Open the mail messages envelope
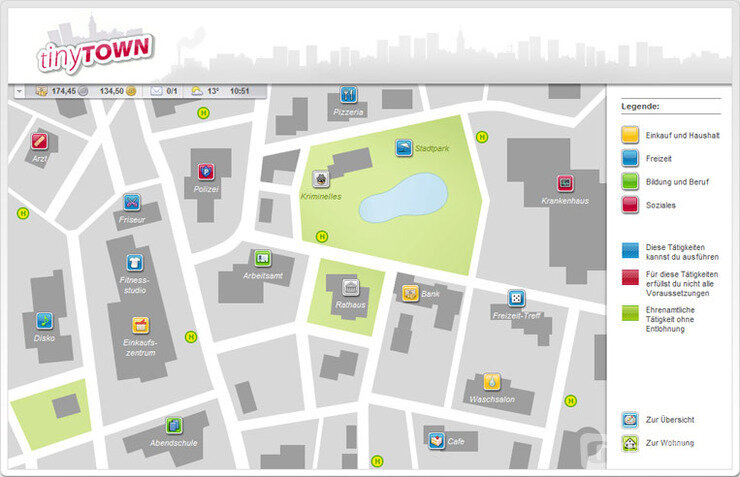This screenshot has height=477, width=740. [156, 91]
